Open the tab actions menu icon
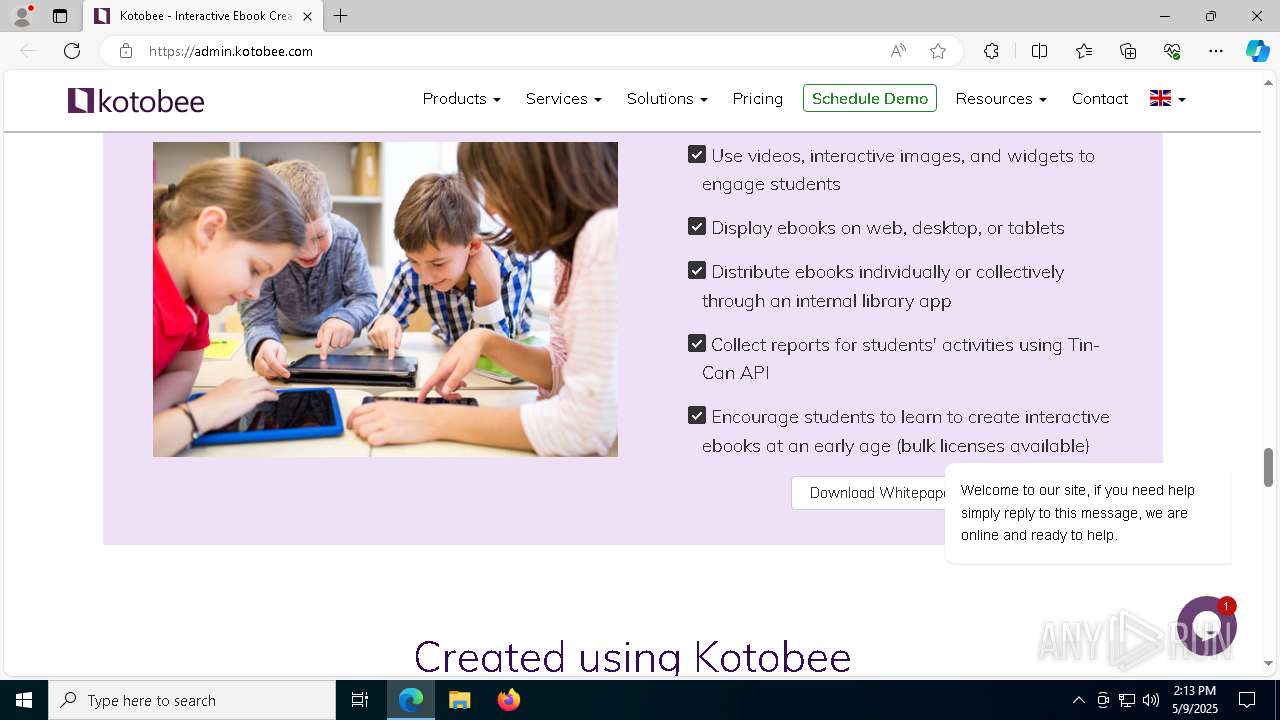Image resolution: width=1280 pixels, height=720 pixels. click(60, 16)
